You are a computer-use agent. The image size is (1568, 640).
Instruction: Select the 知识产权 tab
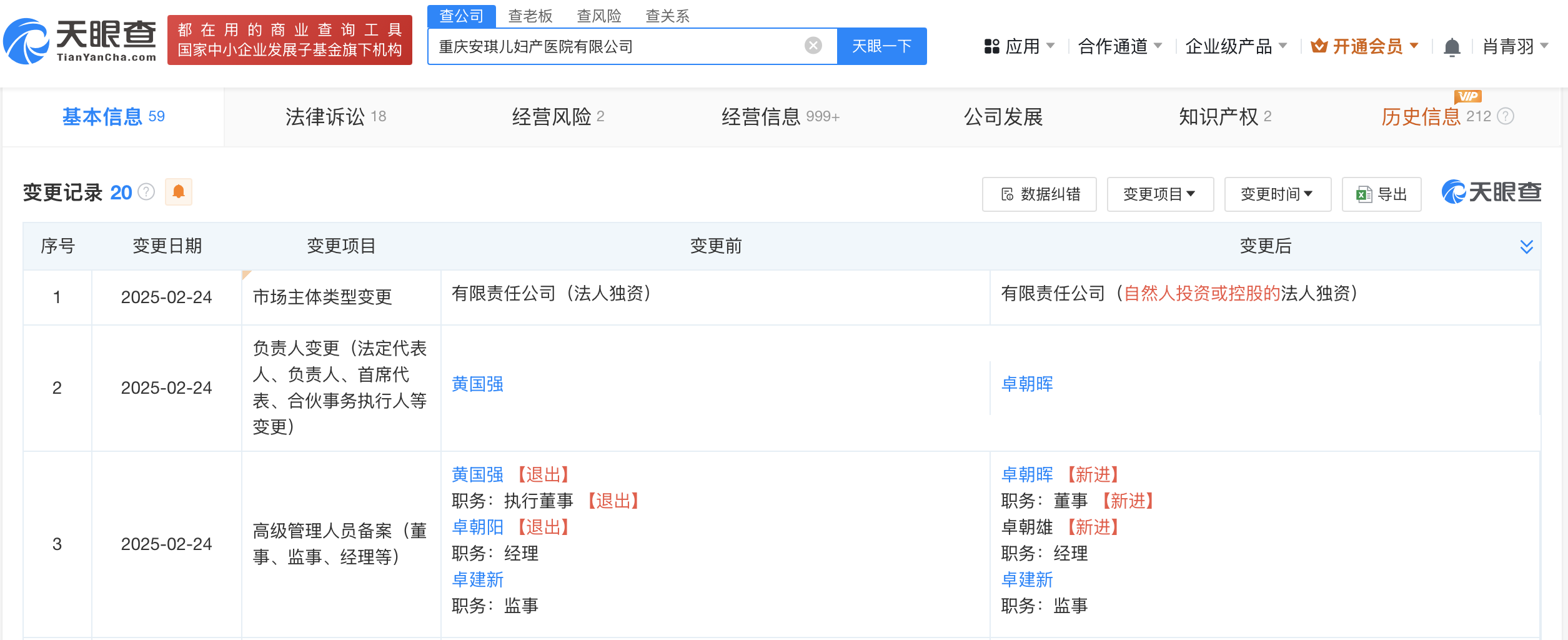pos(1225,117)
